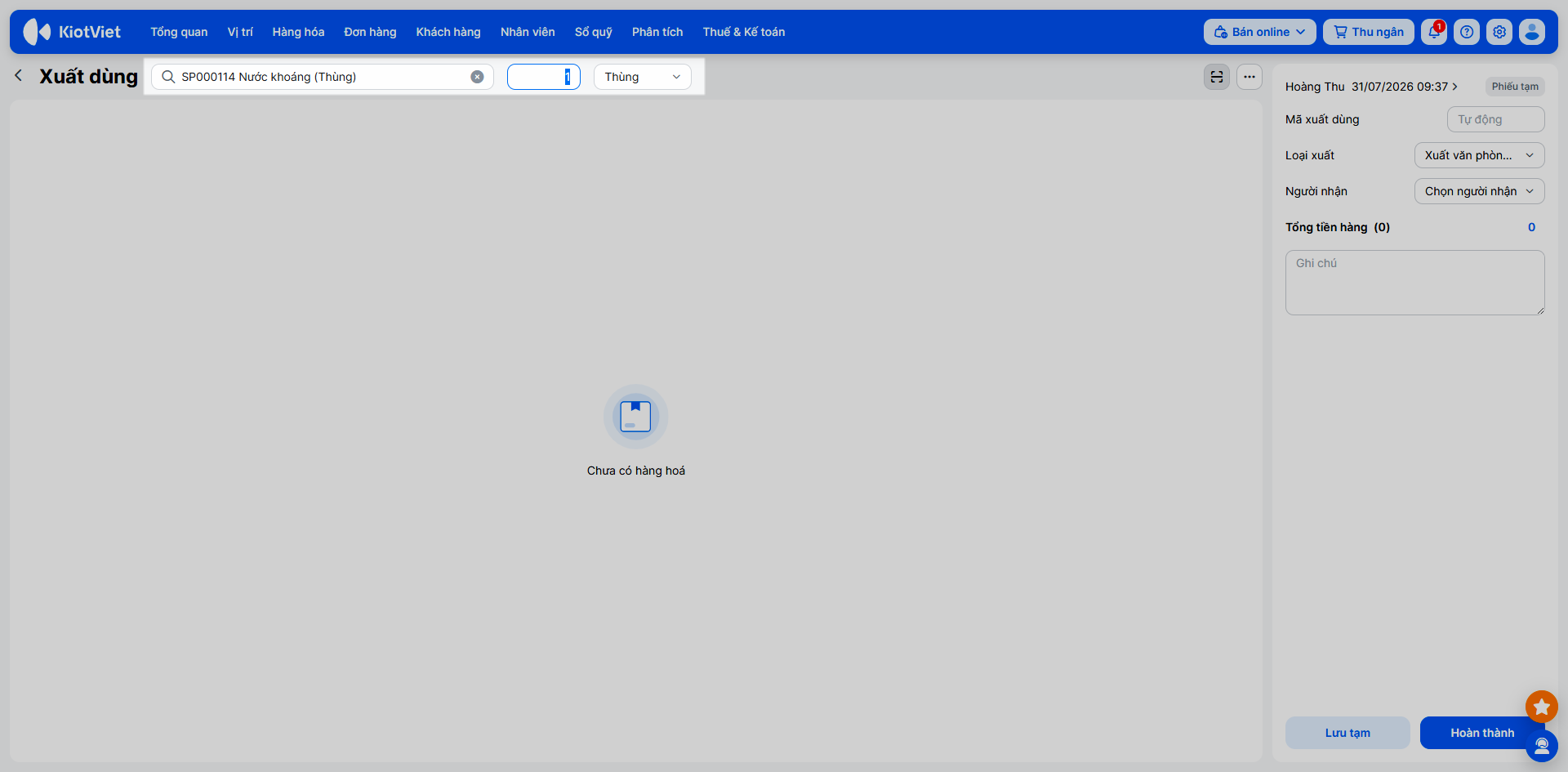The image size is (1568, 772).
Task: Click the Chưa có hàng hoá empty-state icon
Action: pos(635,417)
